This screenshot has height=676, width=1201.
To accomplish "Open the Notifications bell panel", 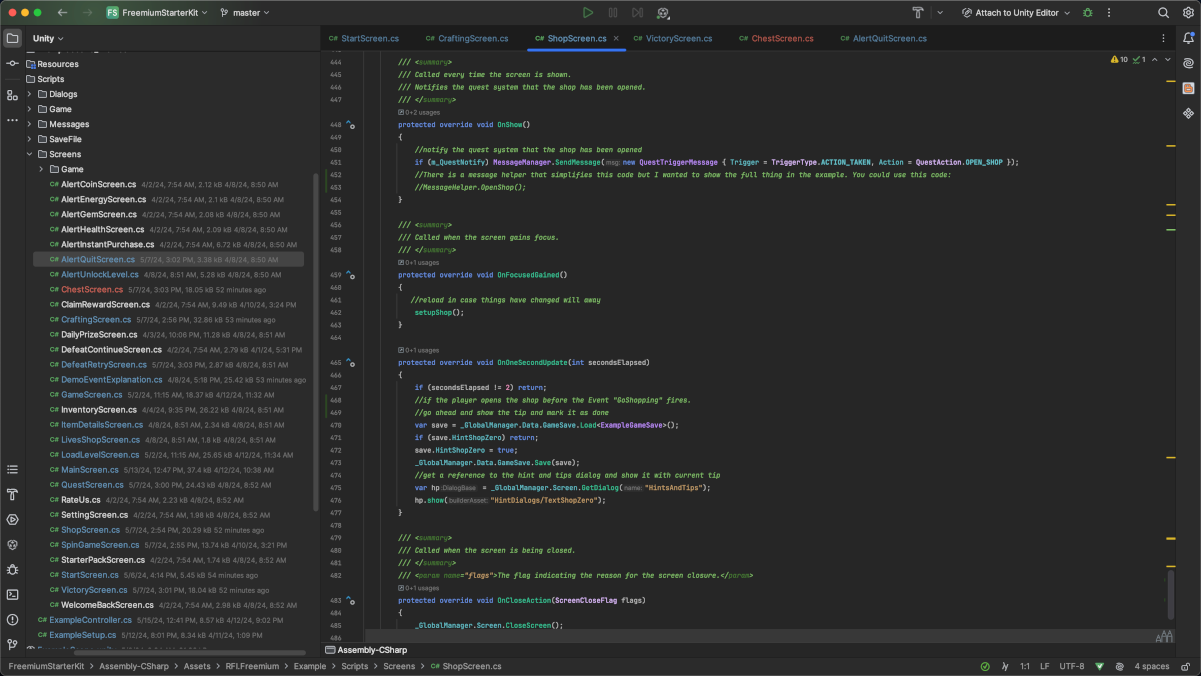I will pyautogui.click(x=1188, y=38).
